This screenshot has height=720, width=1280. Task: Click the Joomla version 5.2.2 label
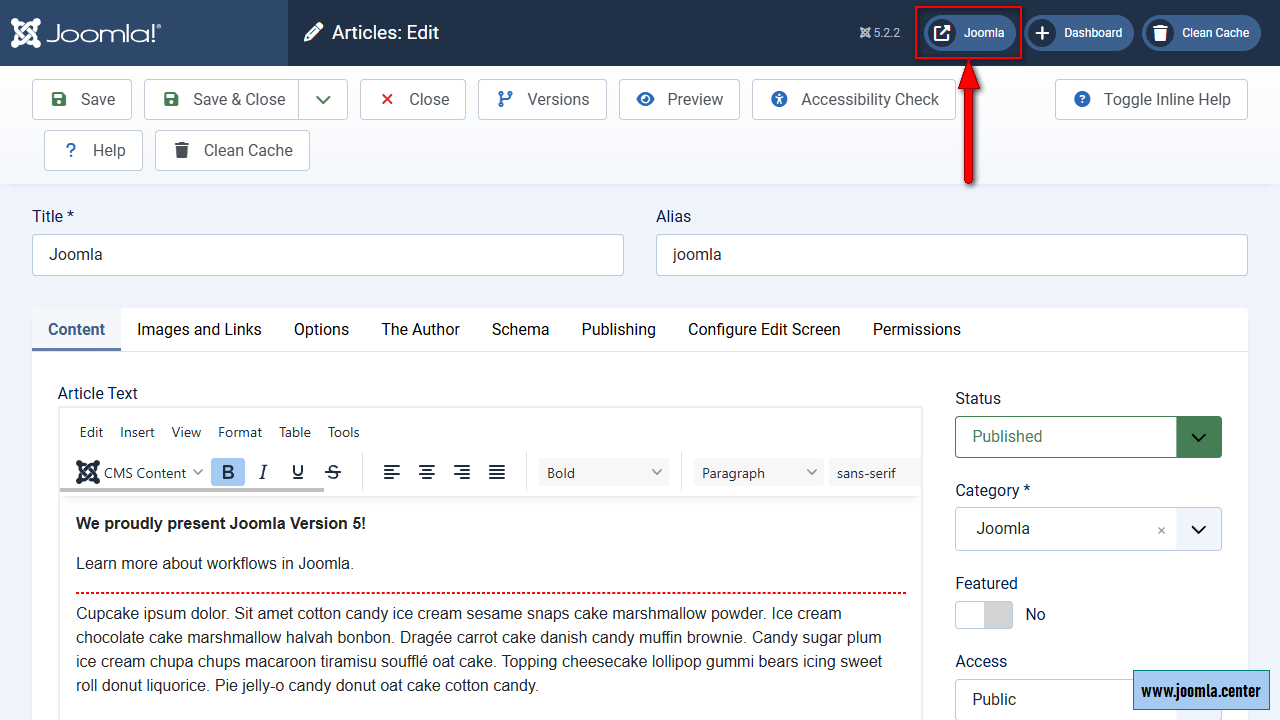(x=880, y=33)
